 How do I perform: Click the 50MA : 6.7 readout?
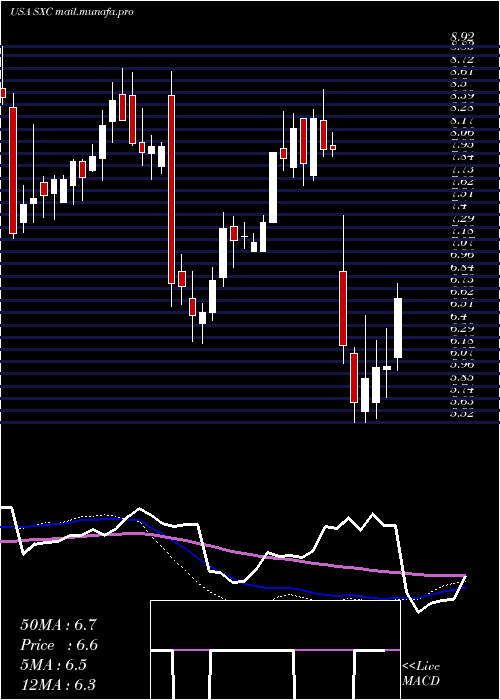58,625
